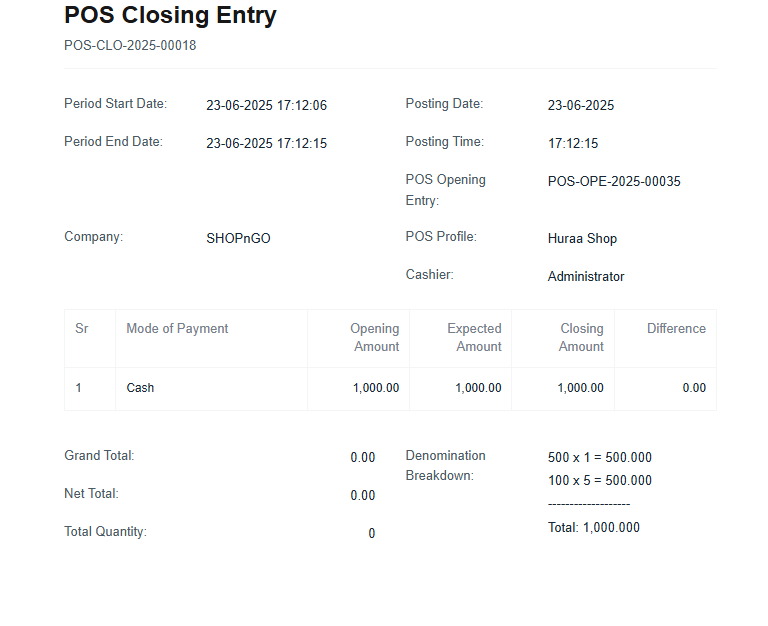Click the Grand Total value
This screenshot has width=768, height=626.
[x=362, y=457]
